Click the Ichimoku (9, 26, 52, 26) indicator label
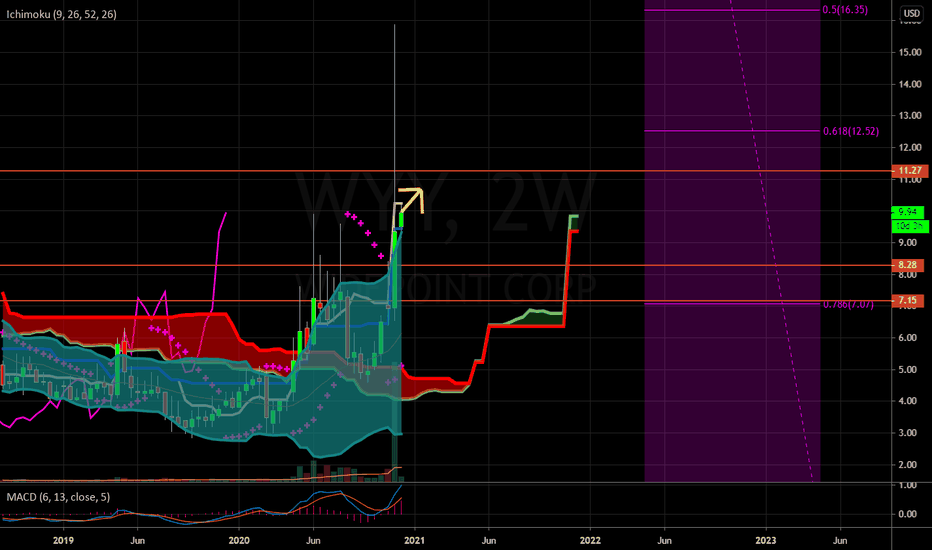The image size is (932, 550). pyautogui.click(x=61, y=14)
